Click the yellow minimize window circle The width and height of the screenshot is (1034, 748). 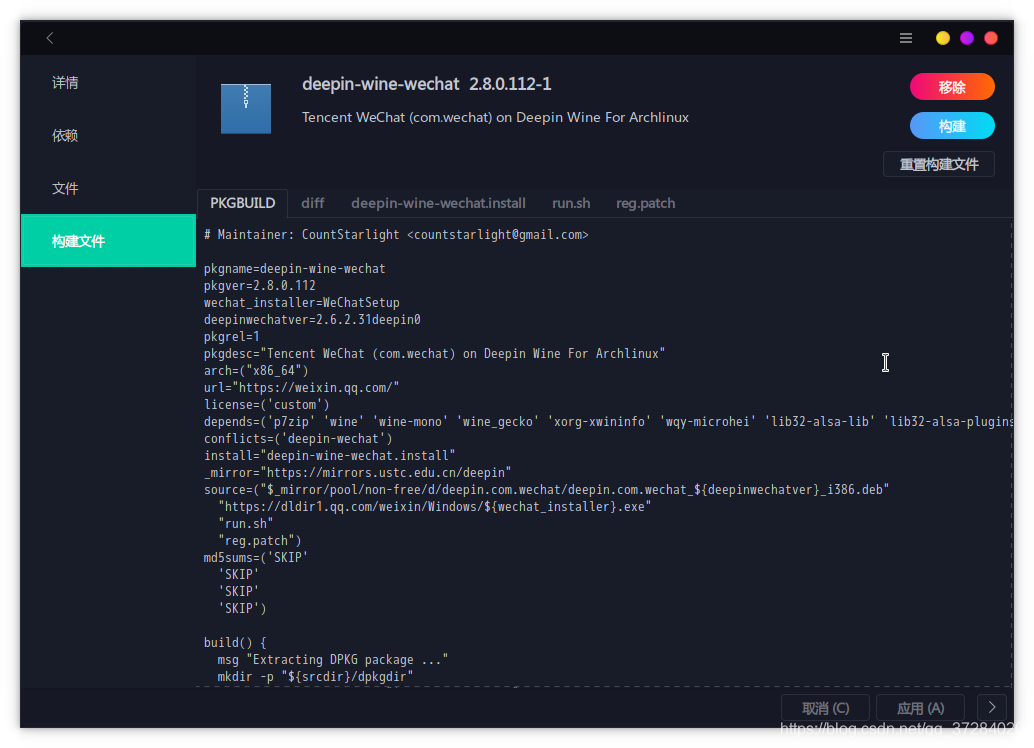pyautogui.click(x=942, y=38)
